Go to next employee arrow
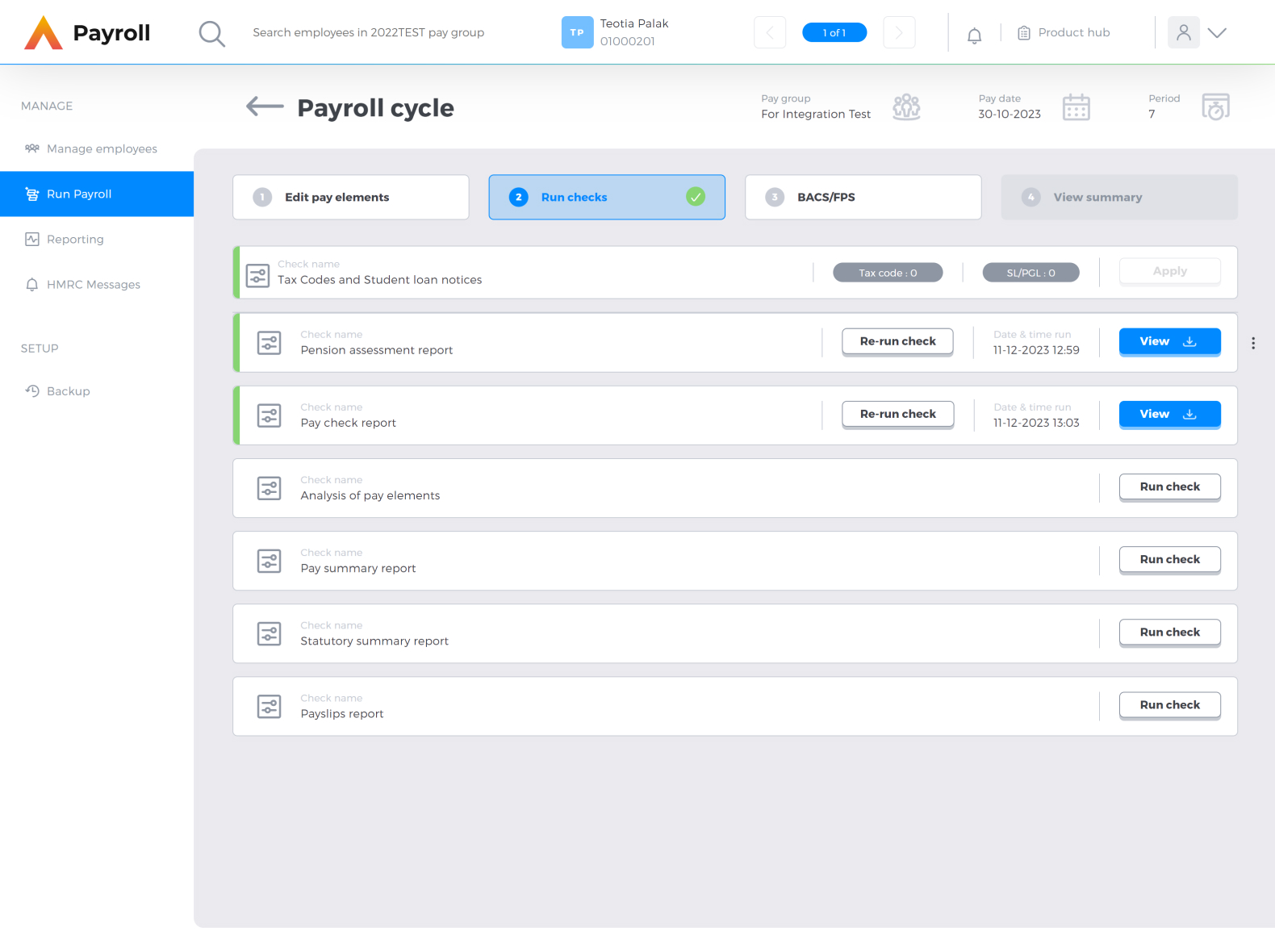This screenshot has height=952, width=1275. [x=899, y=32]
